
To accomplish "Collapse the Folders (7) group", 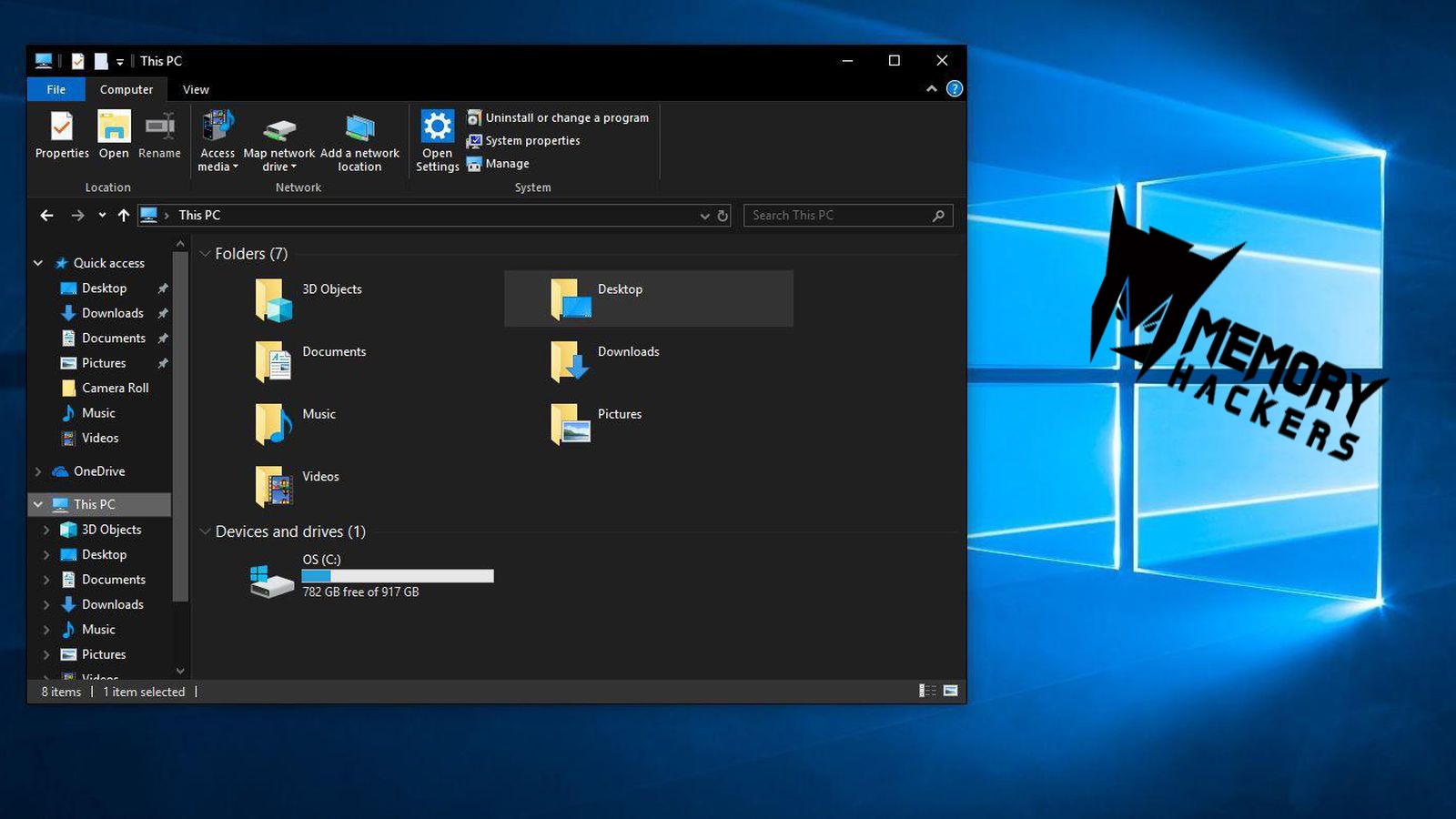I will (205, 254).
